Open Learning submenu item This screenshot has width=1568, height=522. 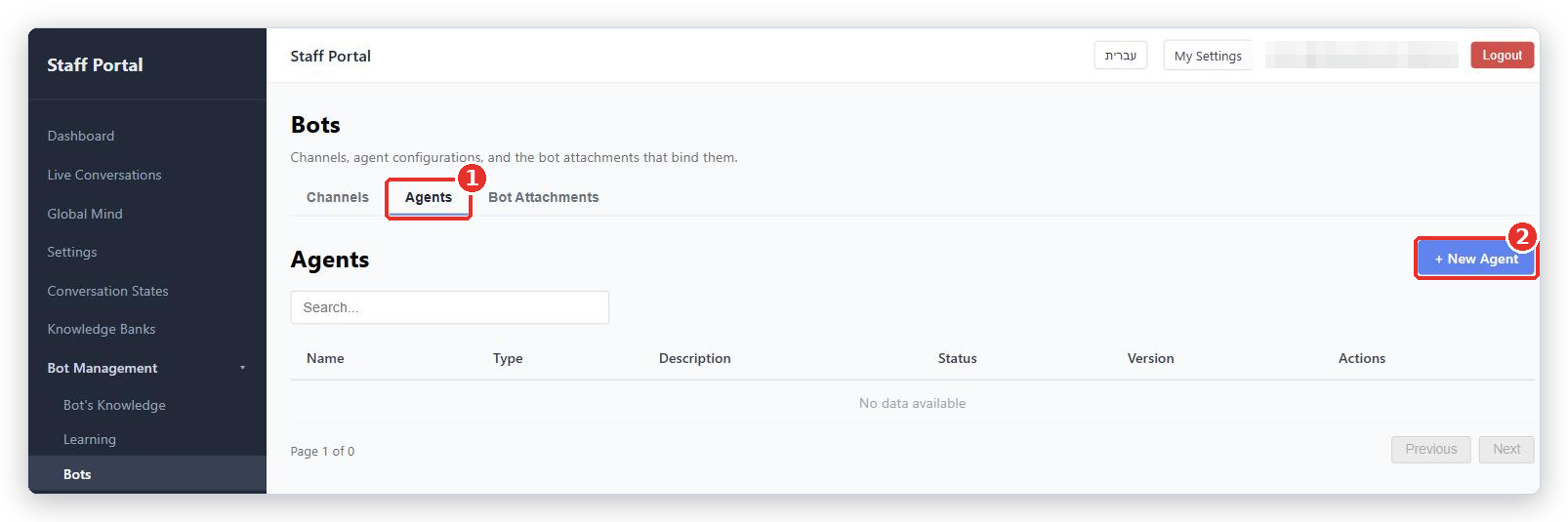click(90, 439)
